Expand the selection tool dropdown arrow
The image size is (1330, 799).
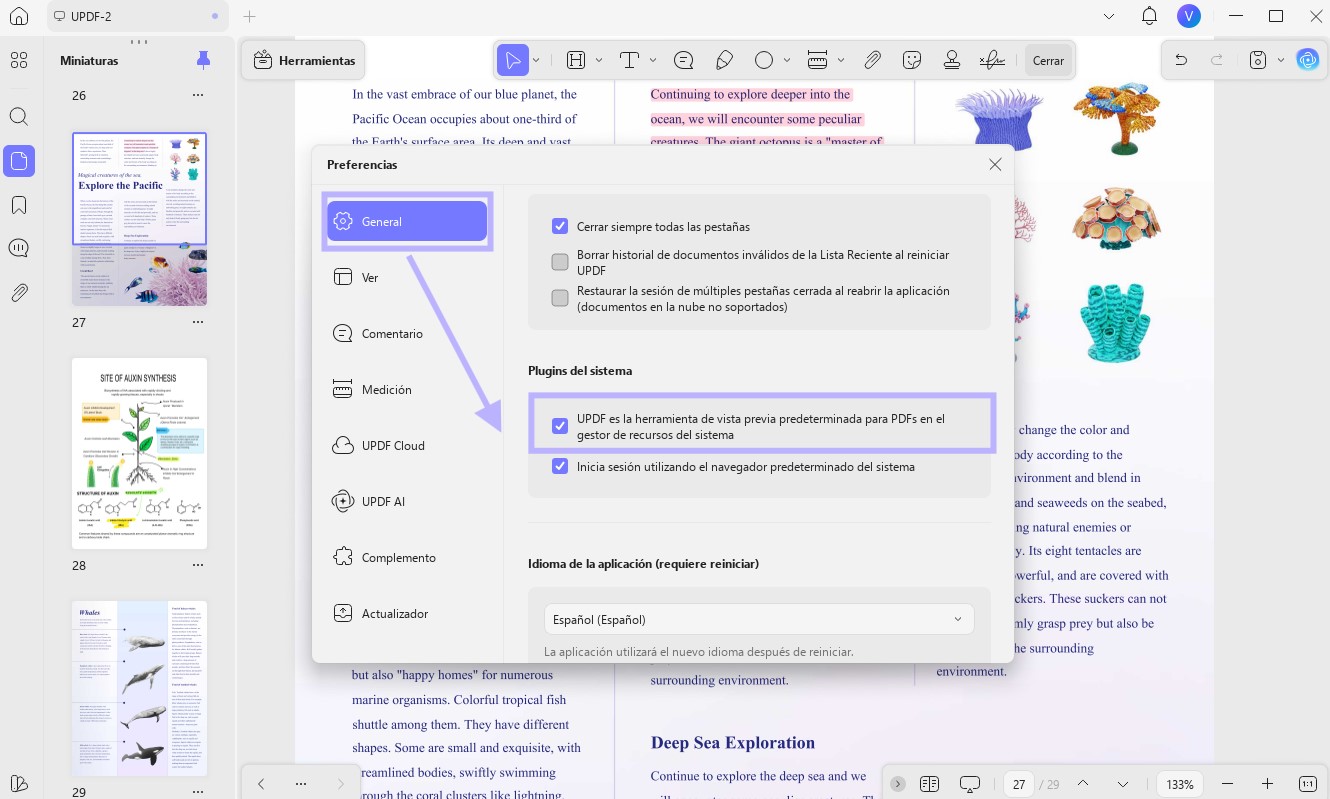pos(536,60)
